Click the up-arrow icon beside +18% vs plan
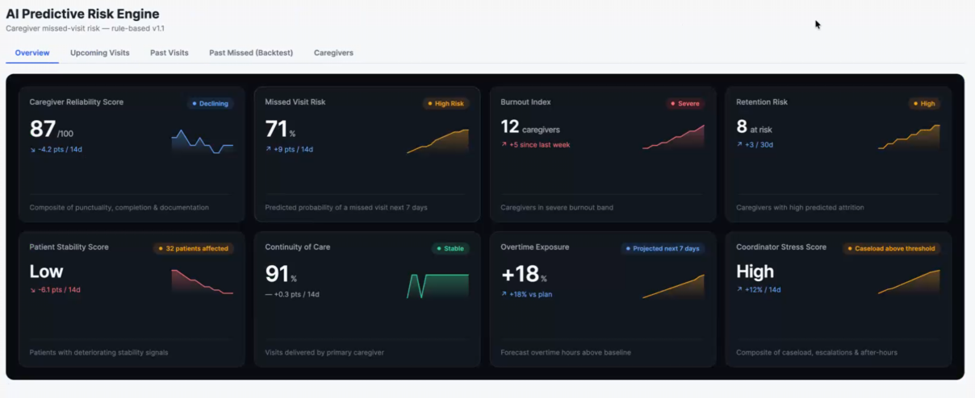The height and width of the screenshot is (398, 975). [504, 294]
